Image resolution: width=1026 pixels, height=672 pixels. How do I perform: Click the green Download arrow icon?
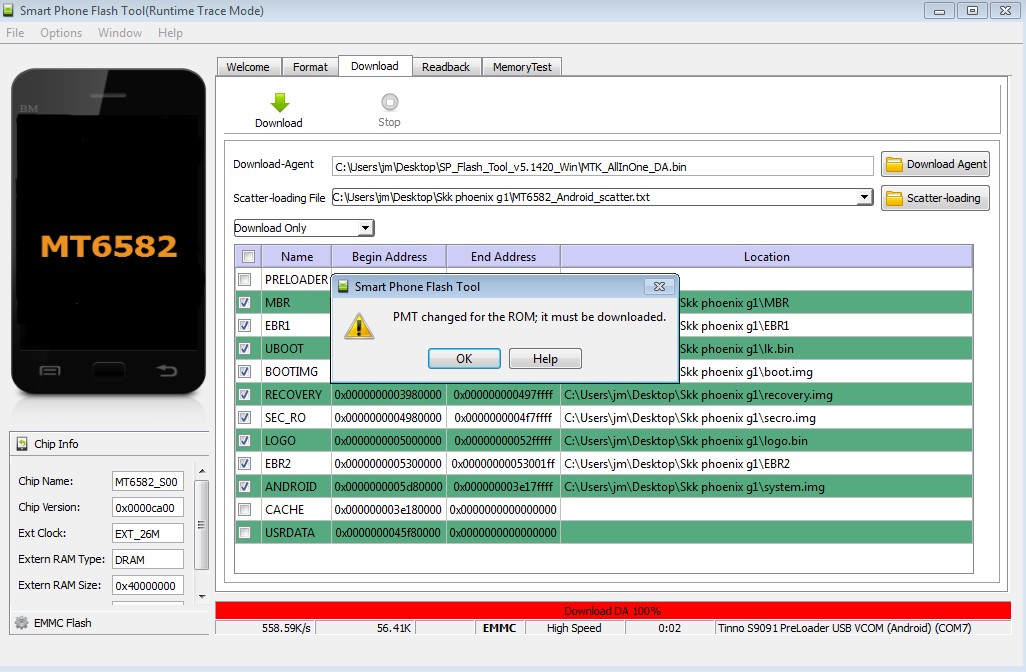pos(279,103)
